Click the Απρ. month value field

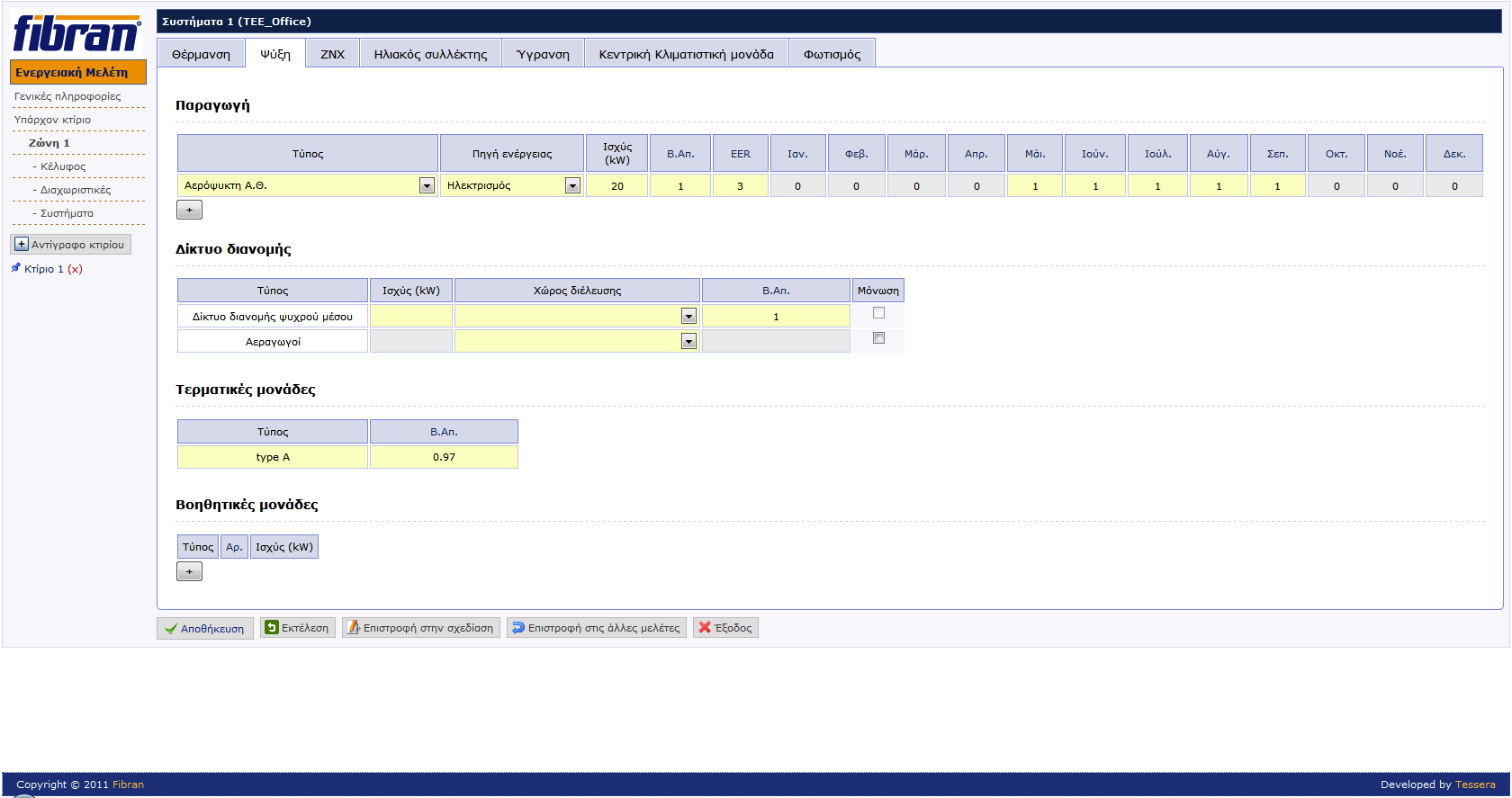976,186
